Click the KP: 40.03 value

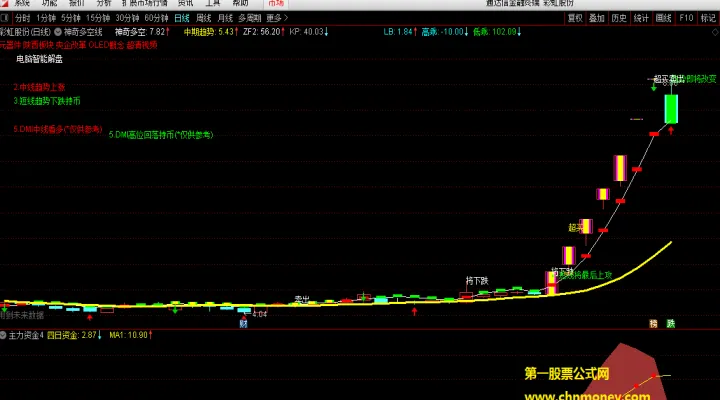pyautogui.click(x=309, y=32)
